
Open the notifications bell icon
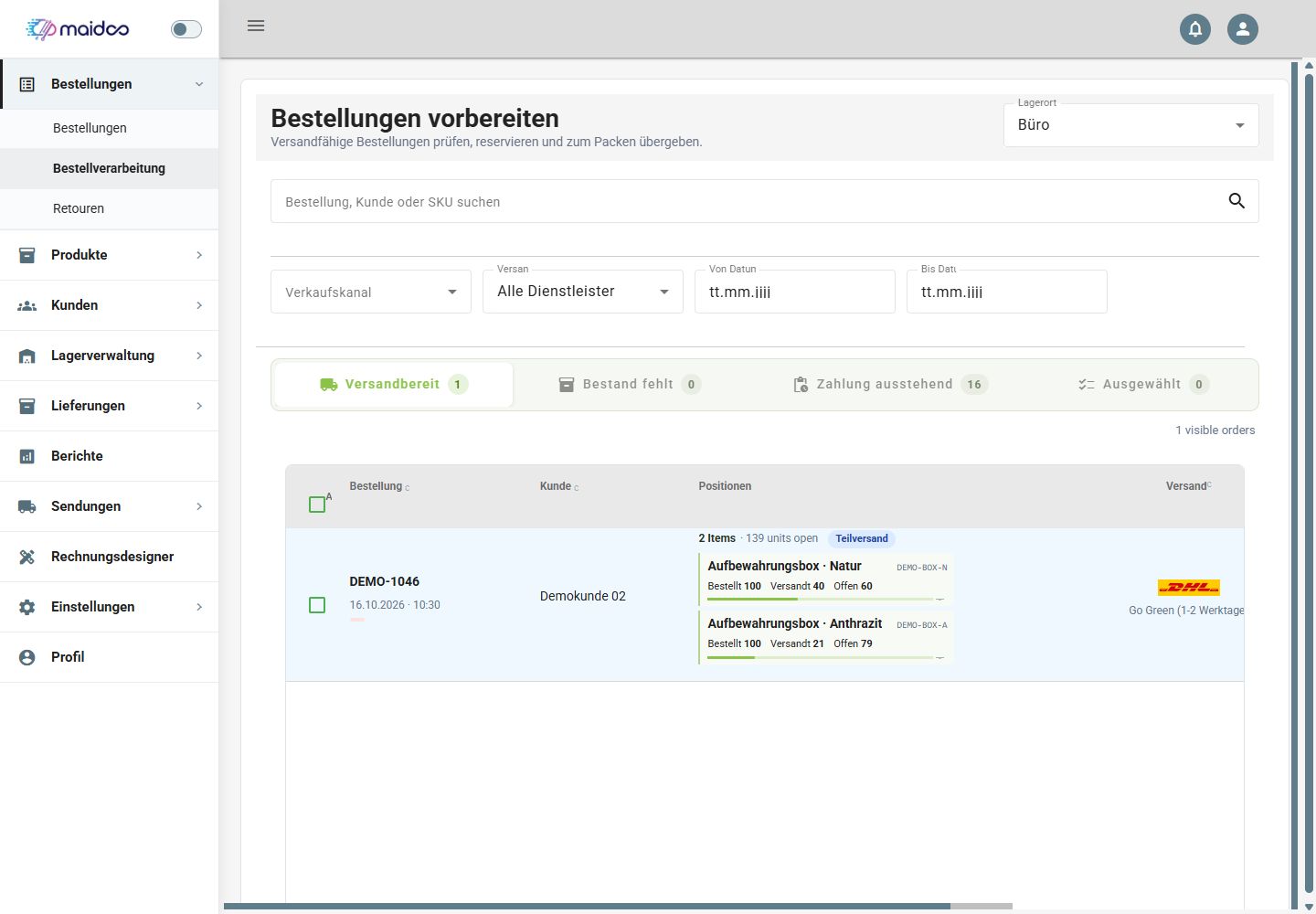click(x=1195, y=29)
